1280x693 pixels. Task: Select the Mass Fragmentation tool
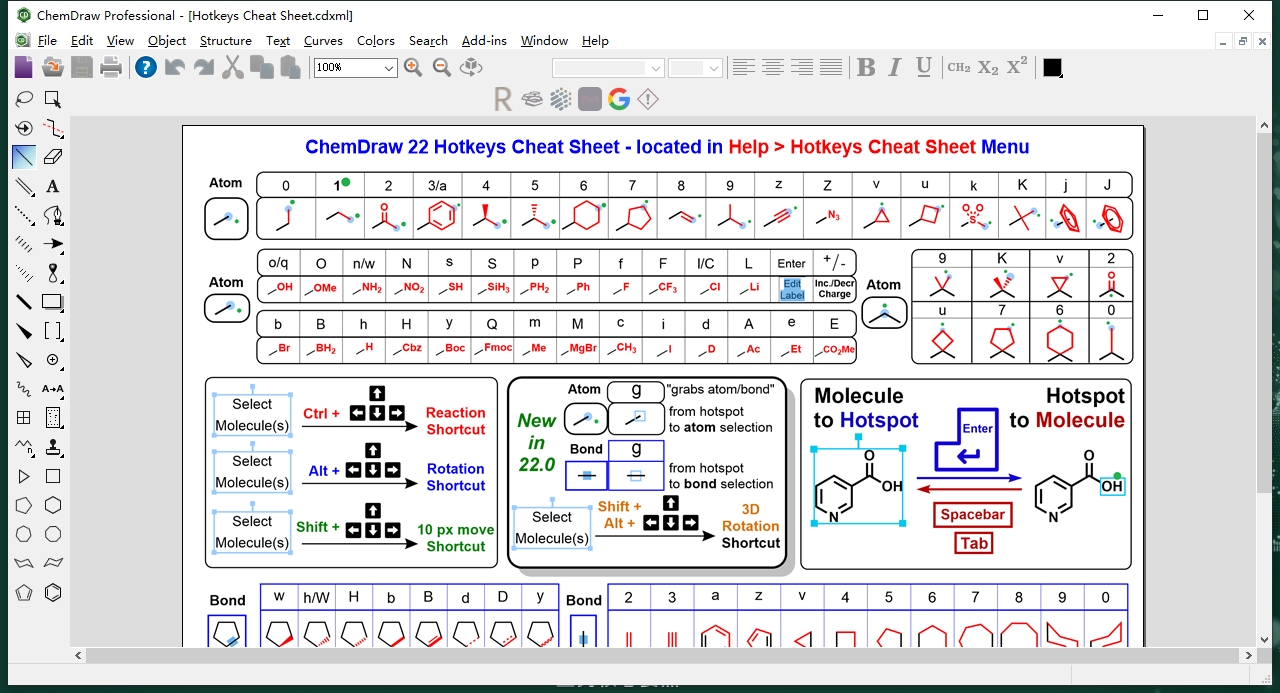(53, 128)
